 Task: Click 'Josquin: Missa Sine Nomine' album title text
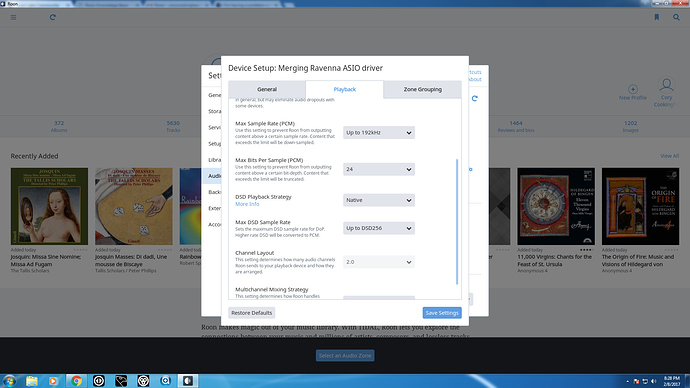click(46, 260)
